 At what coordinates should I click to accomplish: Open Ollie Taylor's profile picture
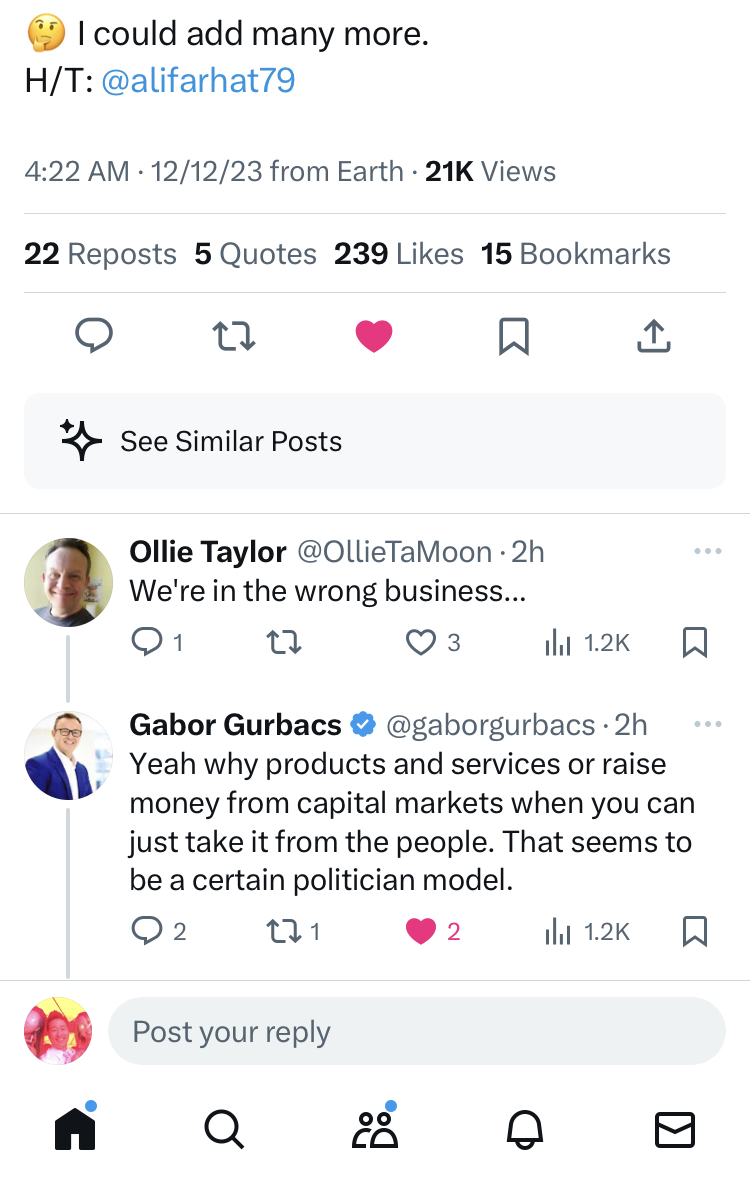pos(68,582)
